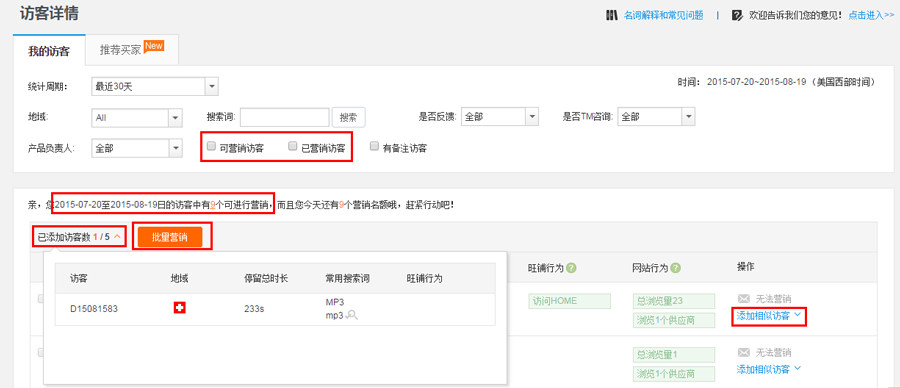Screen dimensions: 900x388
Task: Click the 搜索 button
Action: pos(348,117)
